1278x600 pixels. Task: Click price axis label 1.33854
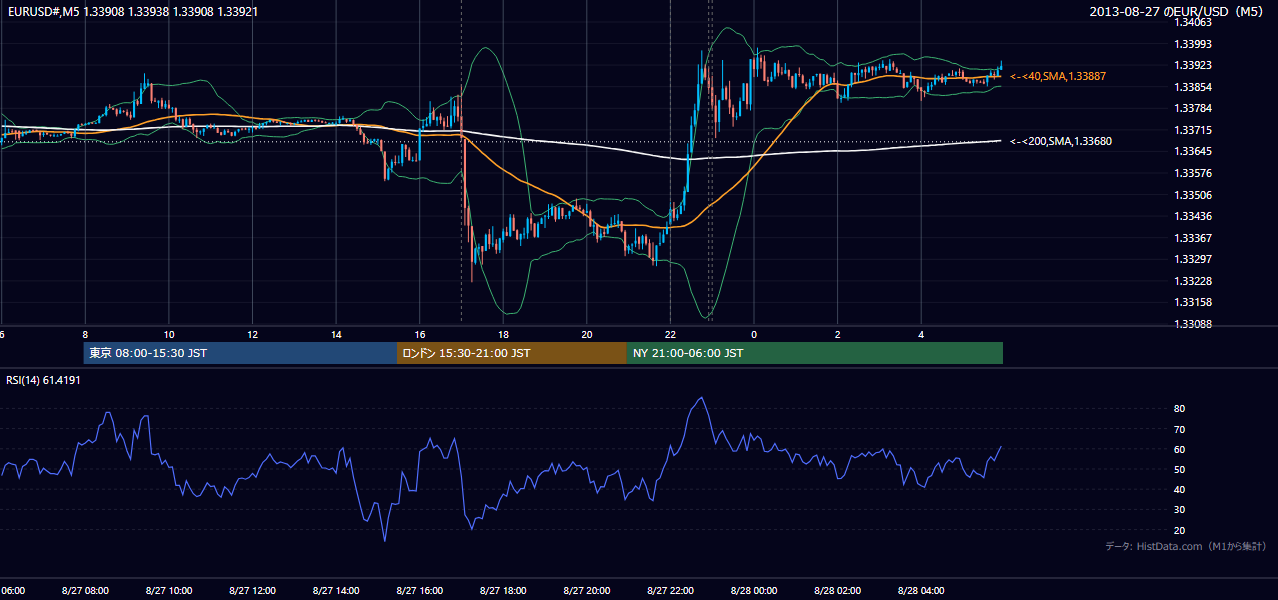1193,87
